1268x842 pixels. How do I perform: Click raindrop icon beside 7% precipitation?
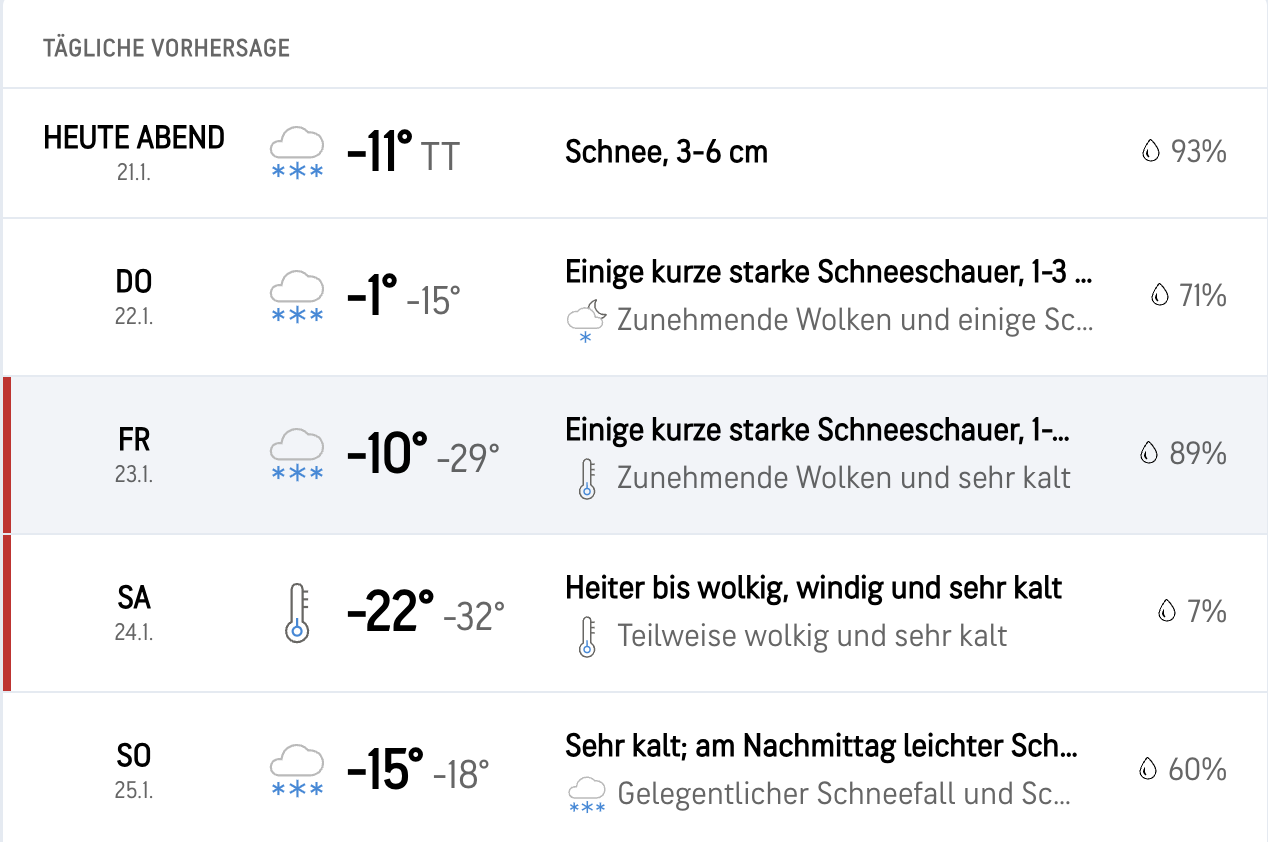coord(1166,611)
